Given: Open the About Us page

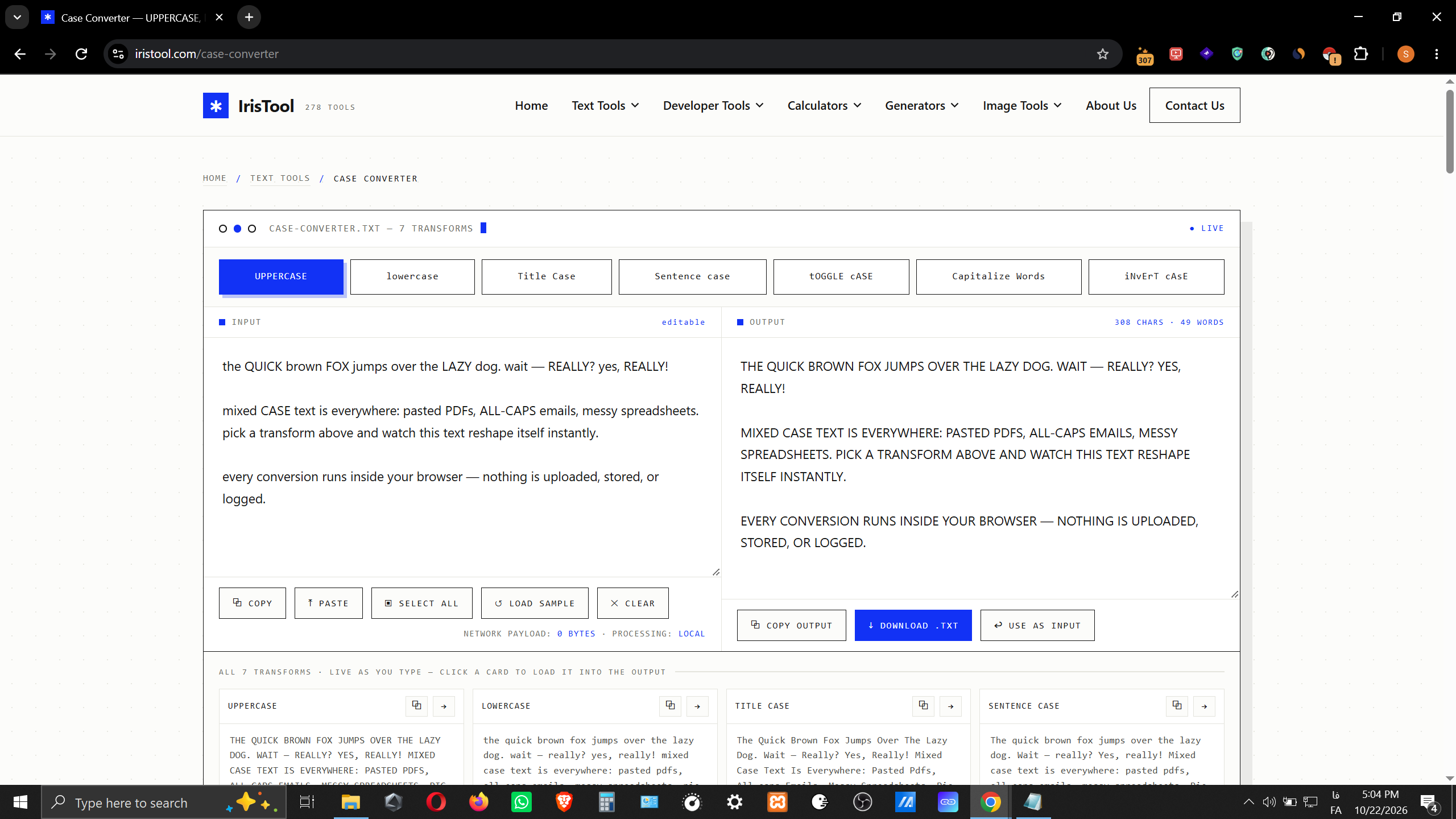Looking at the screenshot, I should pyautogui.click(x=1111, y=105).
